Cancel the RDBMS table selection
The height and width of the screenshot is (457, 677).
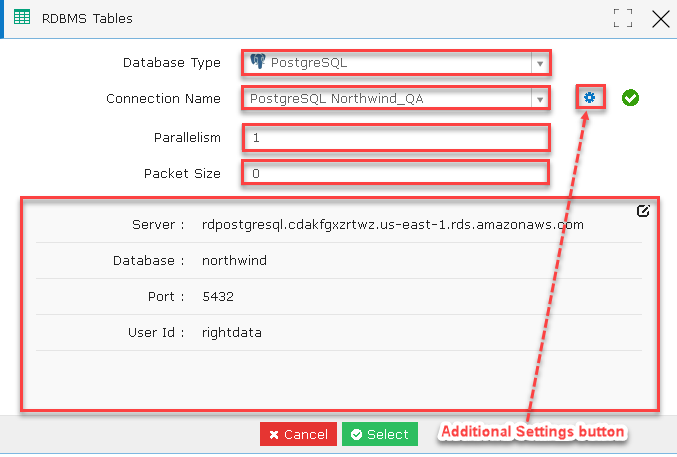pos(298,434)
